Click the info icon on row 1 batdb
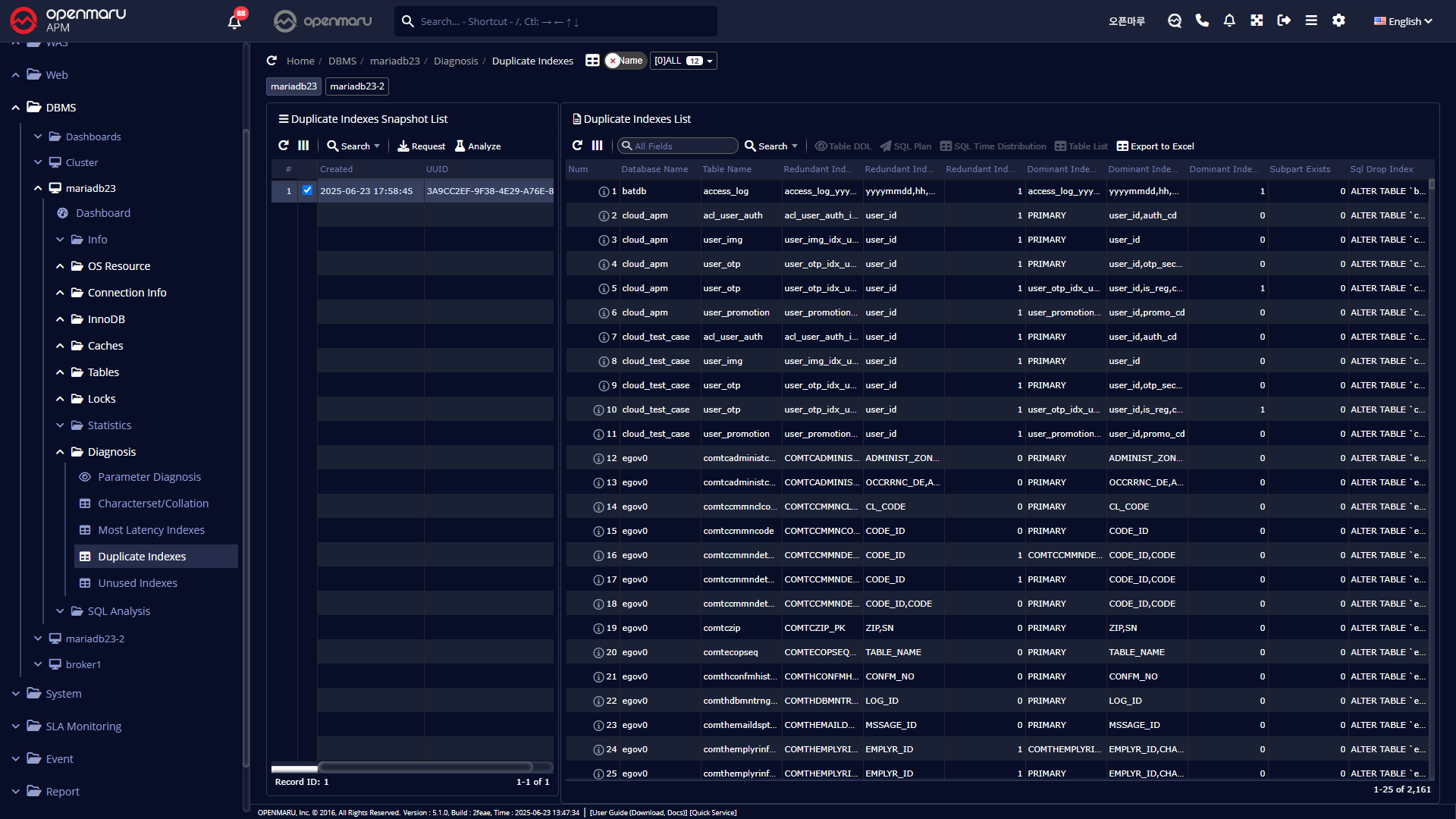This screenshot has height=819, width=1456. 604,192
